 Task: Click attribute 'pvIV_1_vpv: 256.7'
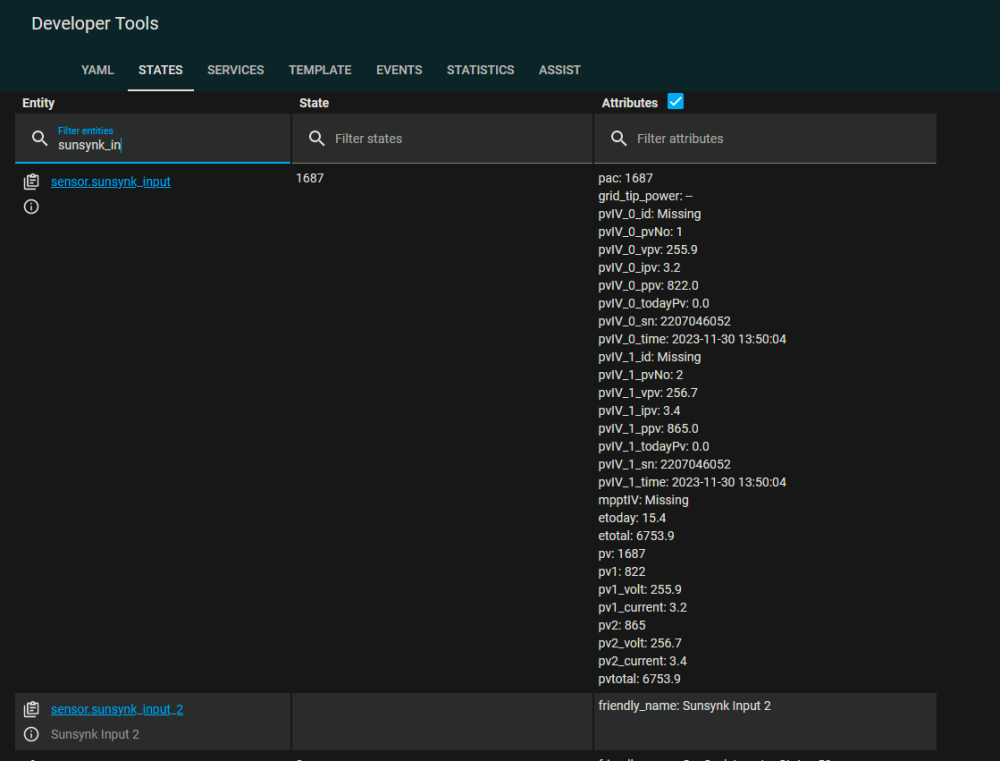[648, 393]
